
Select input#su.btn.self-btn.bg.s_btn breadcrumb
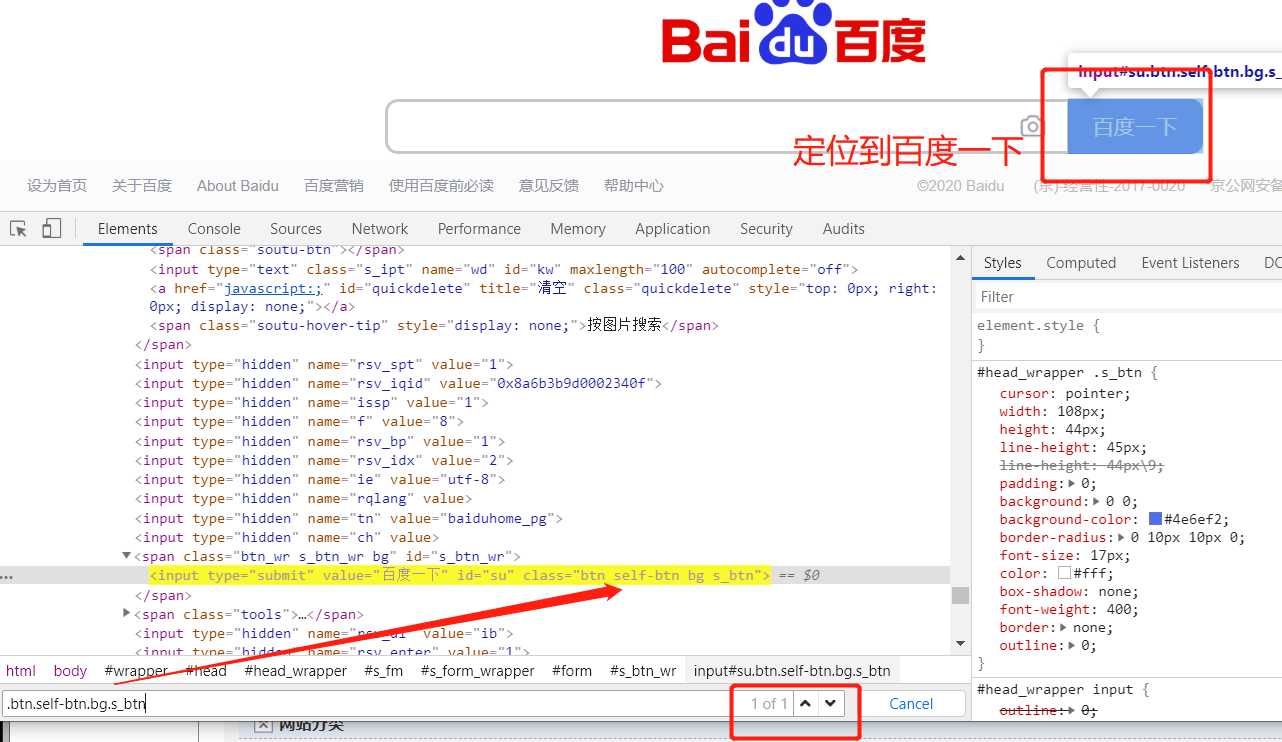(792, 671)
